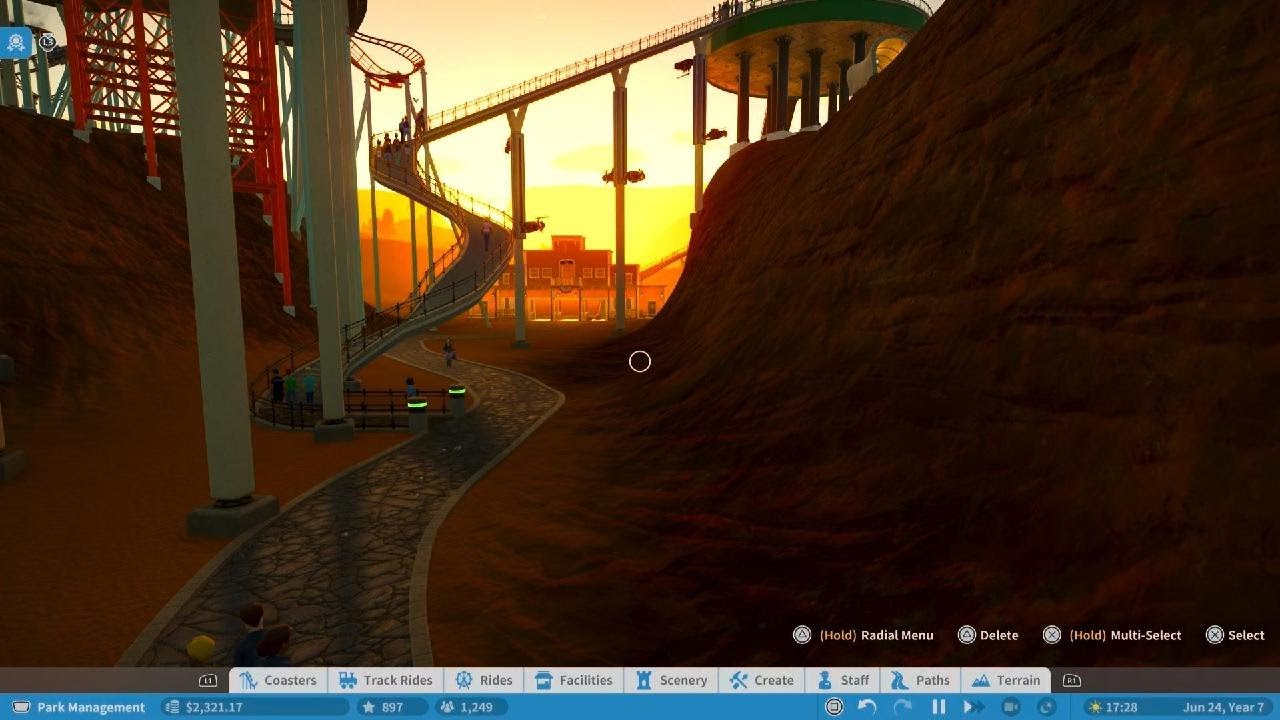
Task: Click the rounded-square icon left of undo
Action: click(x=834, y=707)
